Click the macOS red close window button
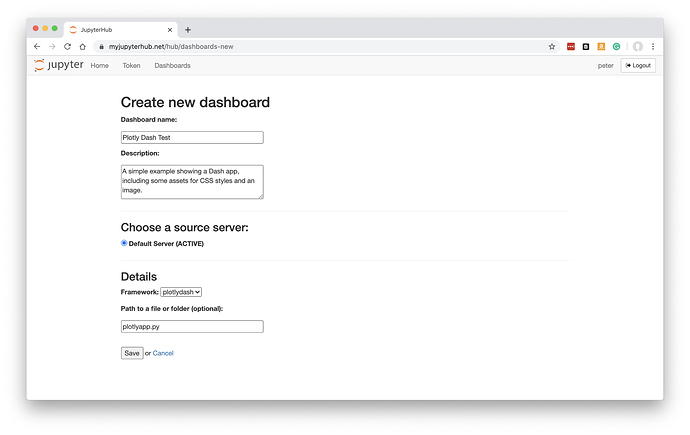Screen dimensions: 690x435 coord(36,28)
